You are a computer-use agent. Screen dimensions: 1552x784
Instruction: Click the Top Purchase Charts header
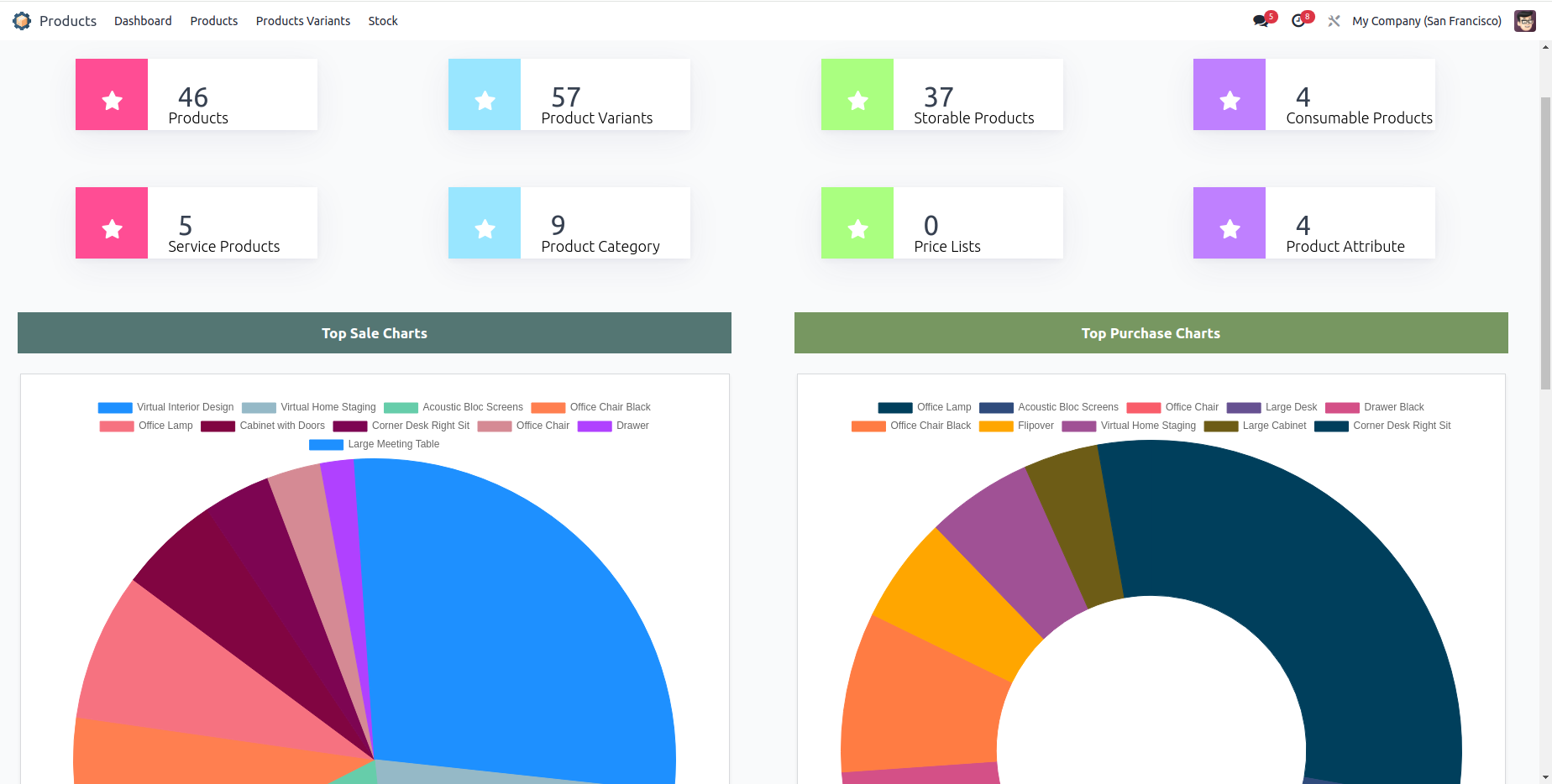1151,333
